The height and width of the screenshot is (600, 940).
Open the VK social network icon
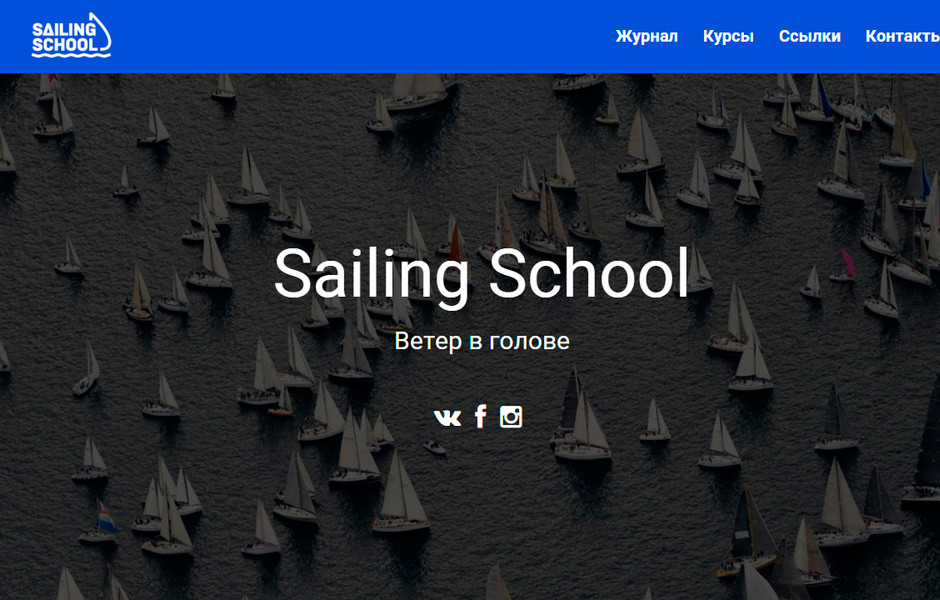coord(447,417)
